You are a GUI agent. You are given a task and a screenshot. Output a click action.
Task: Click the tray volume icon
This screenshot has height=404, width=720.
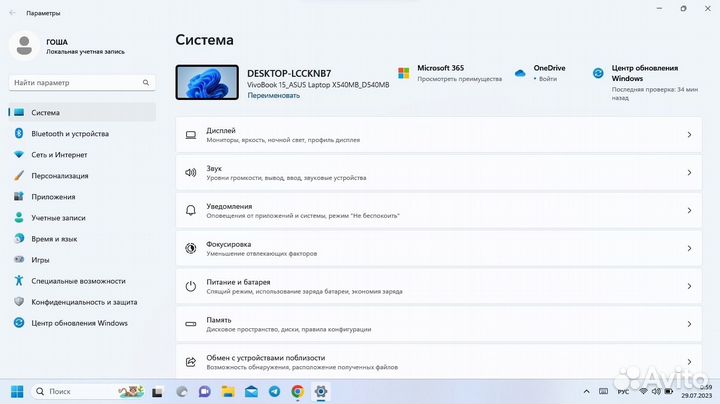pos(656,392)
